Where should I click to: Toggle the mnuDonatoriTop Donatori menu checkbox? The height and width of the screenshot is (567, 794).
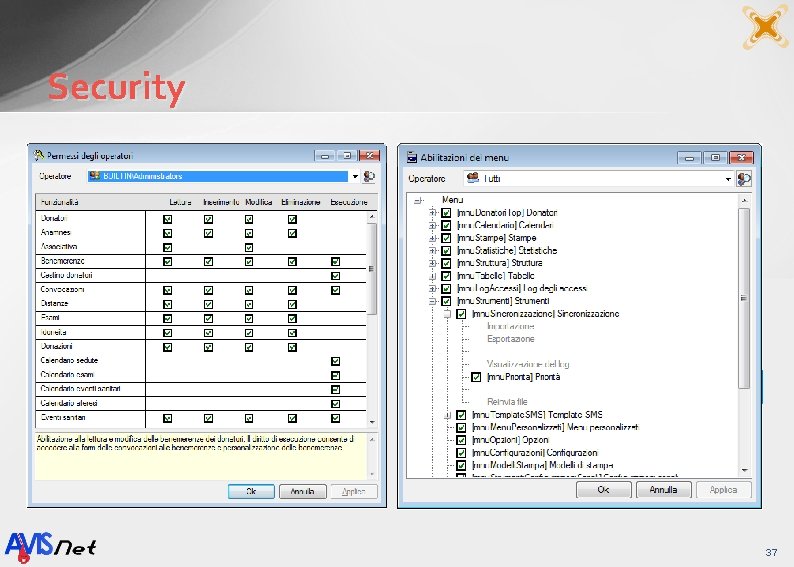[446, 213]
